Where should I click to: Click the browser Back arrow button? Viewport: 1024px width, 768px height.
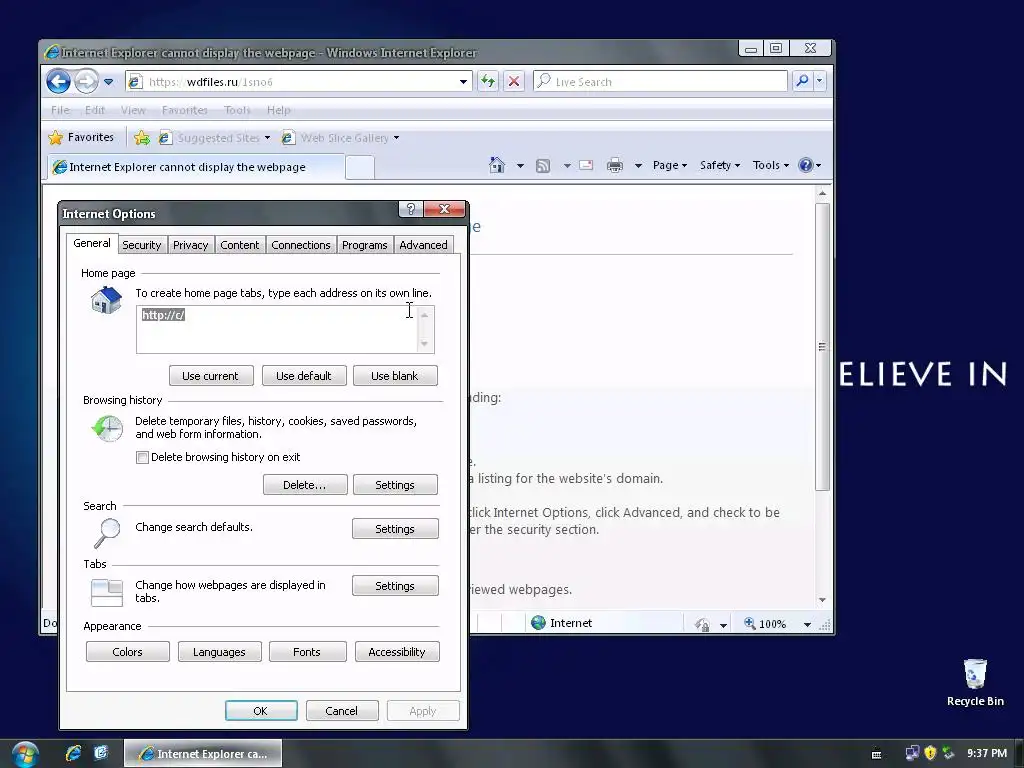(x=58, y=82)
